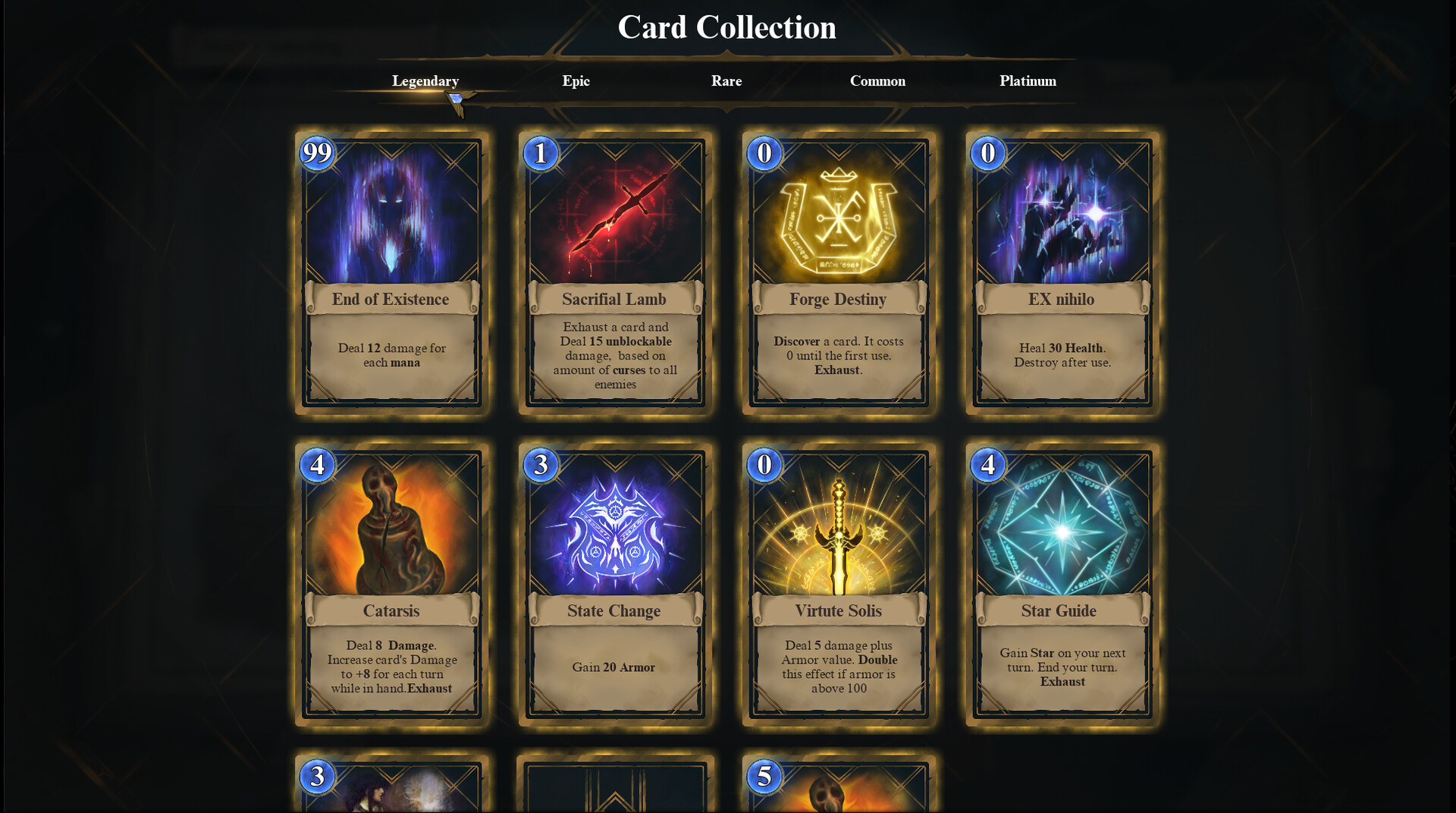
Task: Click the Virtute Solis golden sword artwork
Action: [x=839, y=525]
